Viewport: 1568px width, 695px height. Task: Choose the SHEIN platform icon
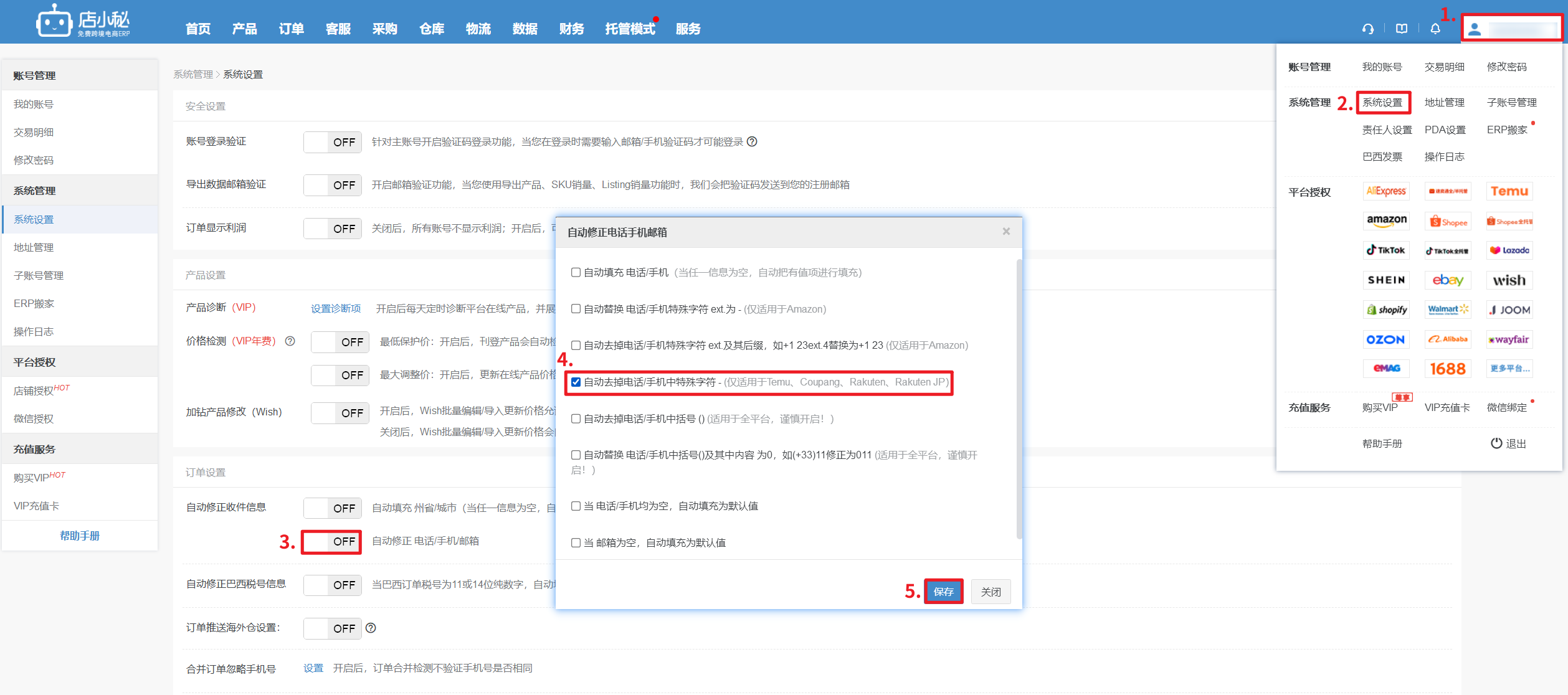[1386, 280]
